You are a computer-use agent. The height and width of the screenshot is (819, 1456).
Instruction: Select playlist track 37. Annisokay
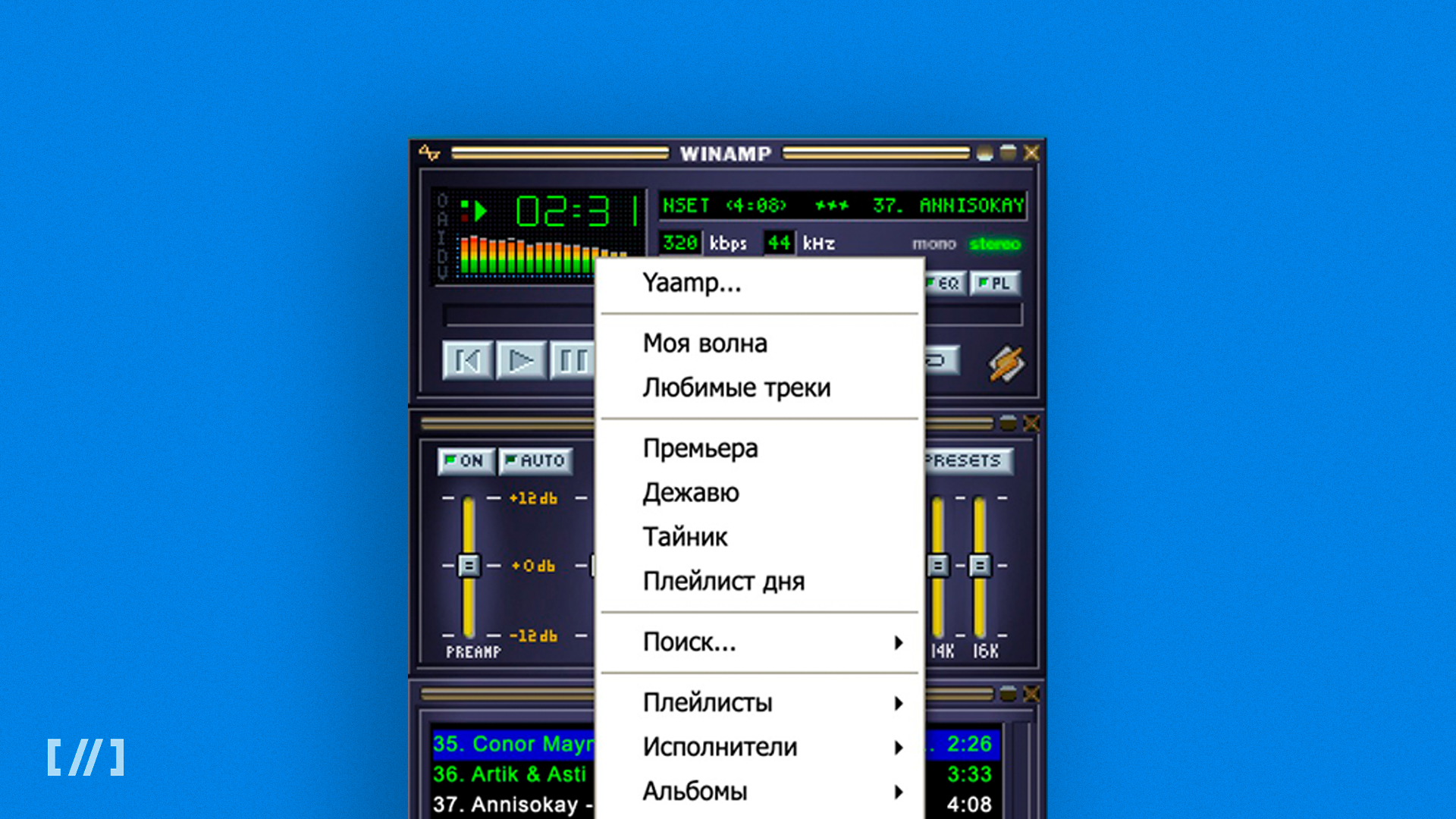717,805
